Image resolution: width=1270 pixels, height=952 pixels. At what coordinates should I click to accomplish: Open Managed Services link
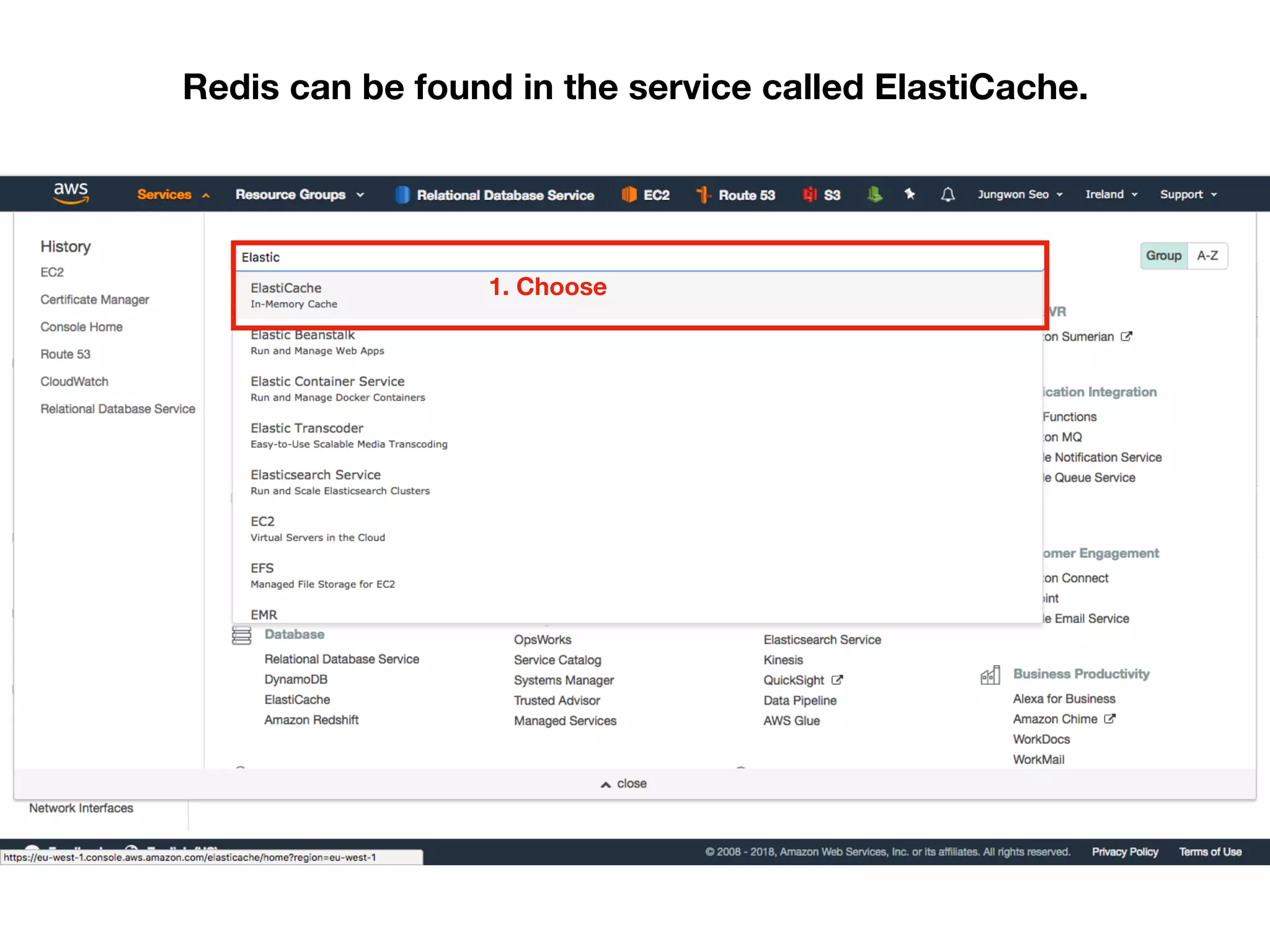click(565, 721)
